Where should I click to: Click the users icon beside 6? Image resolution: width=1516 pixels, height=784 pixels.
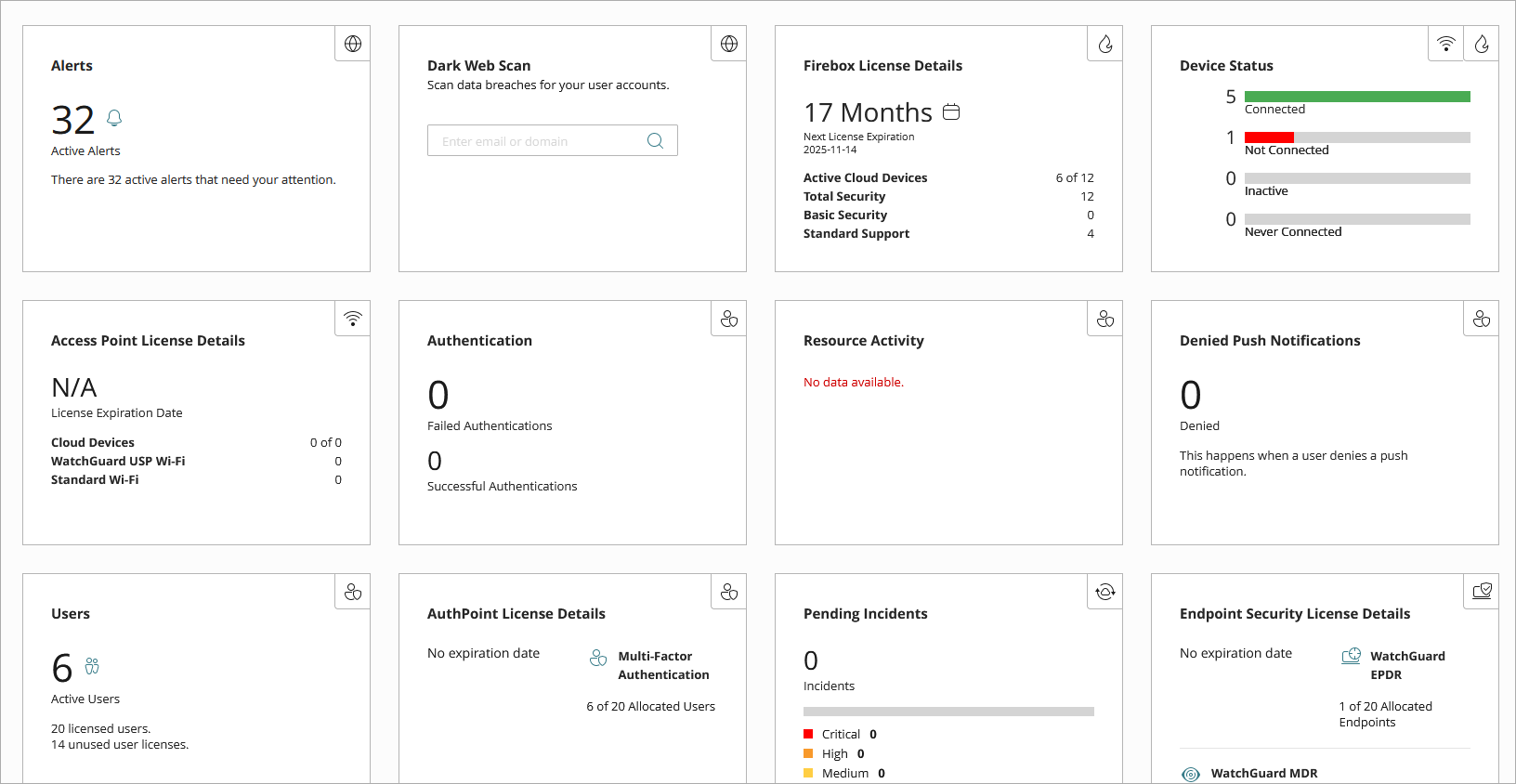[x=92, y=666]
